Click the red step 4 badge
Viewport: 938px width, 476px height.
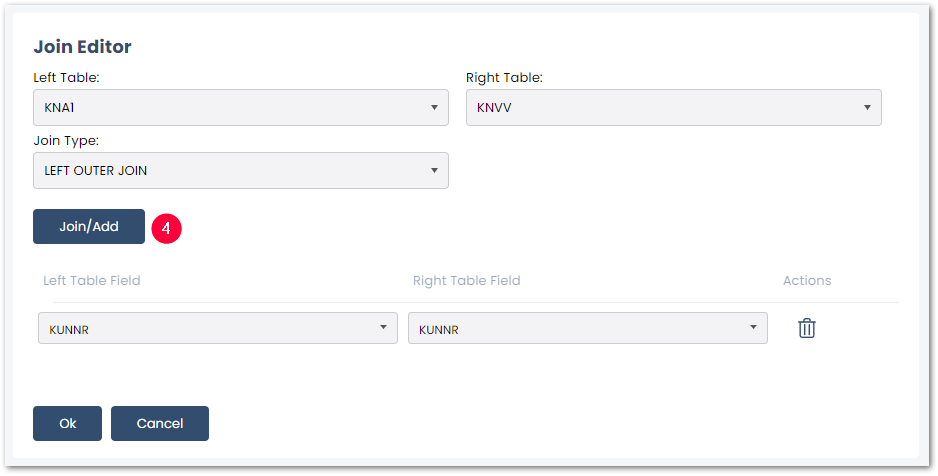coord(166,228)
